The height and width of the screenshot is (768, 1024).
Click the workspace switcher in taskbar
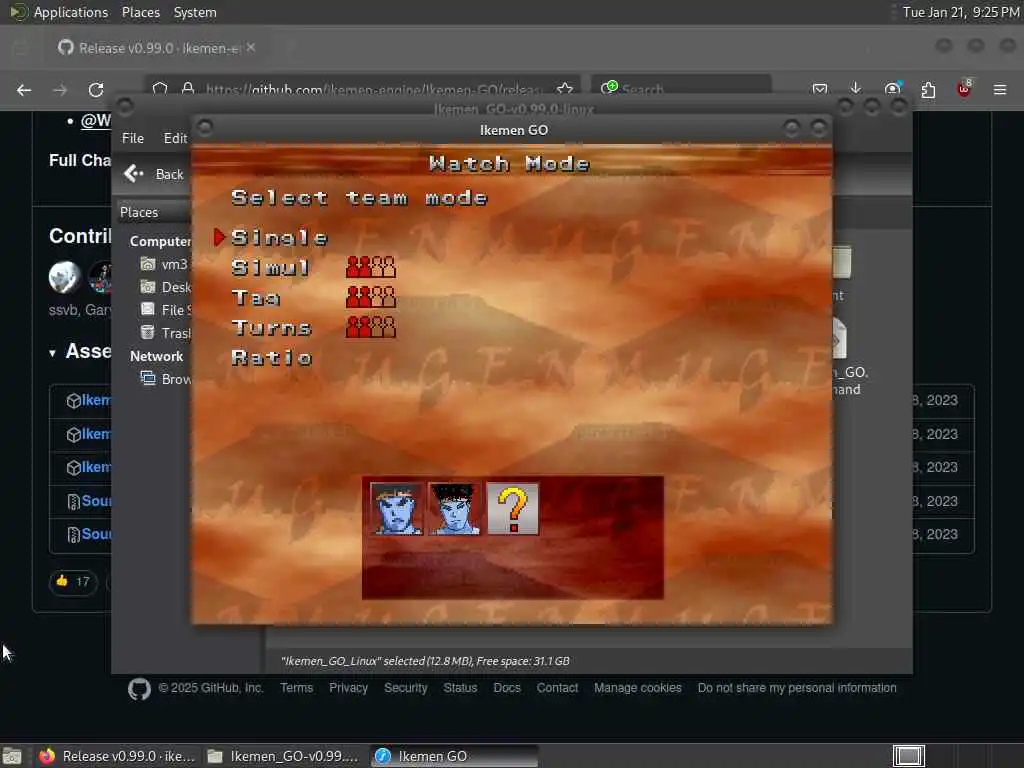(x=908, y=756)
